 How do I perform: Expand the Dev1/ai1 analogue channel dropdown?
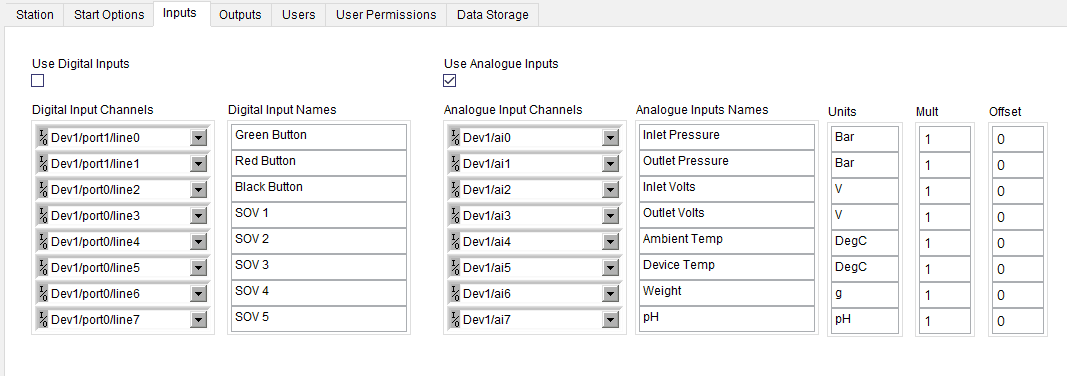pos(610,165)
